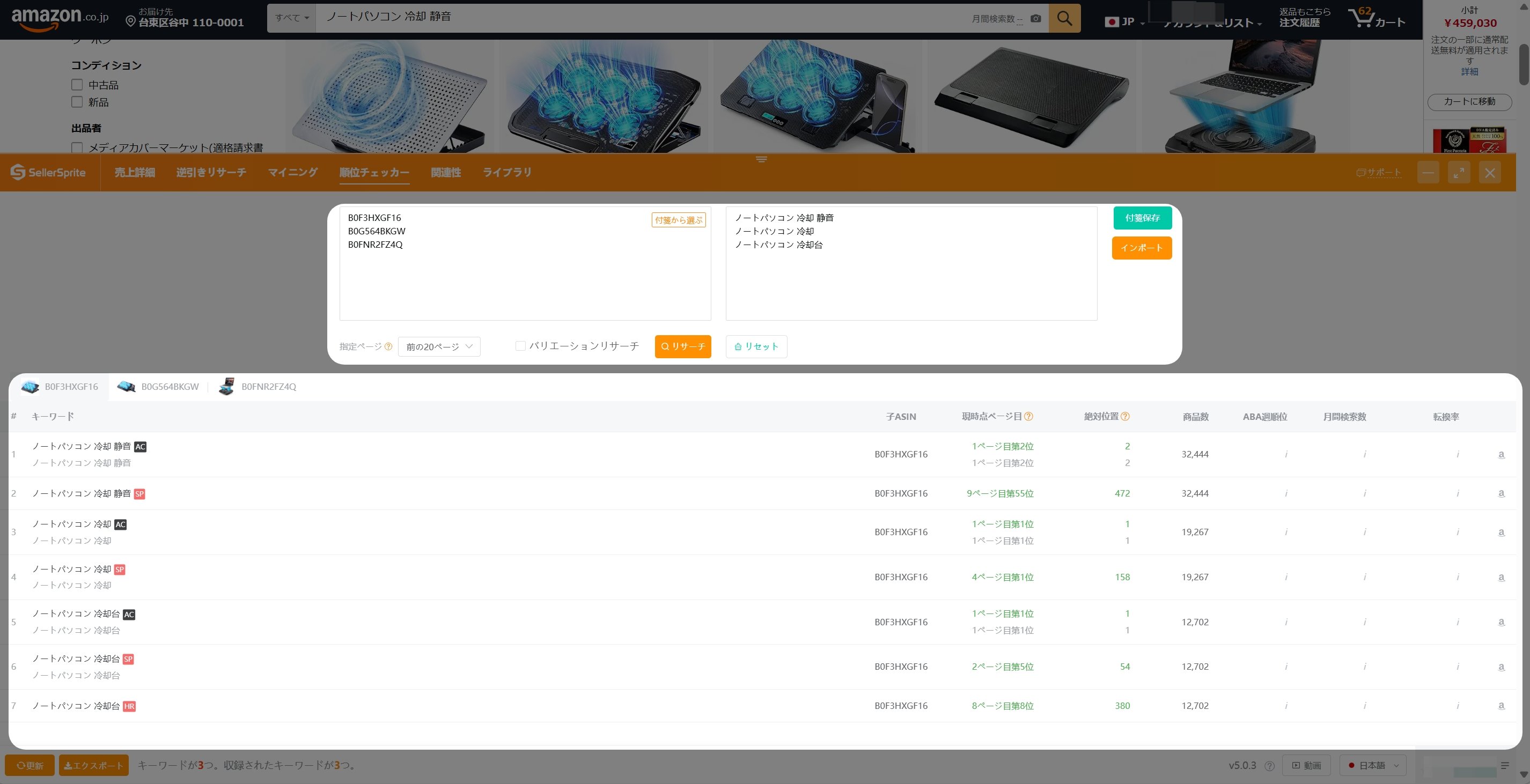Click the Amazon search magnifier button
1530x784 pixels.
[x=1064, y=18]
